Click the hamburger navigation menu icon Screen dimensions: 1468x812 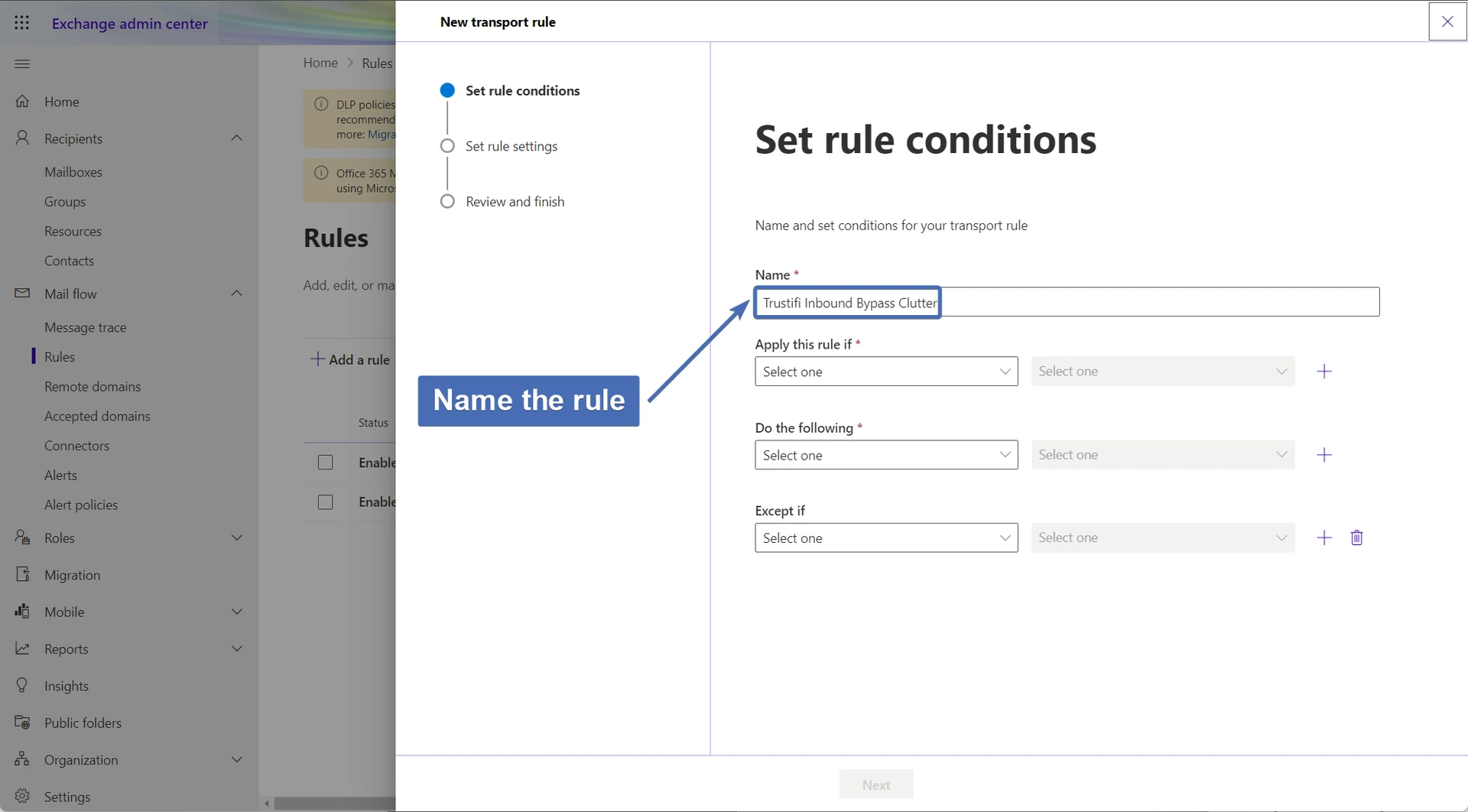[x=22, y=63]
